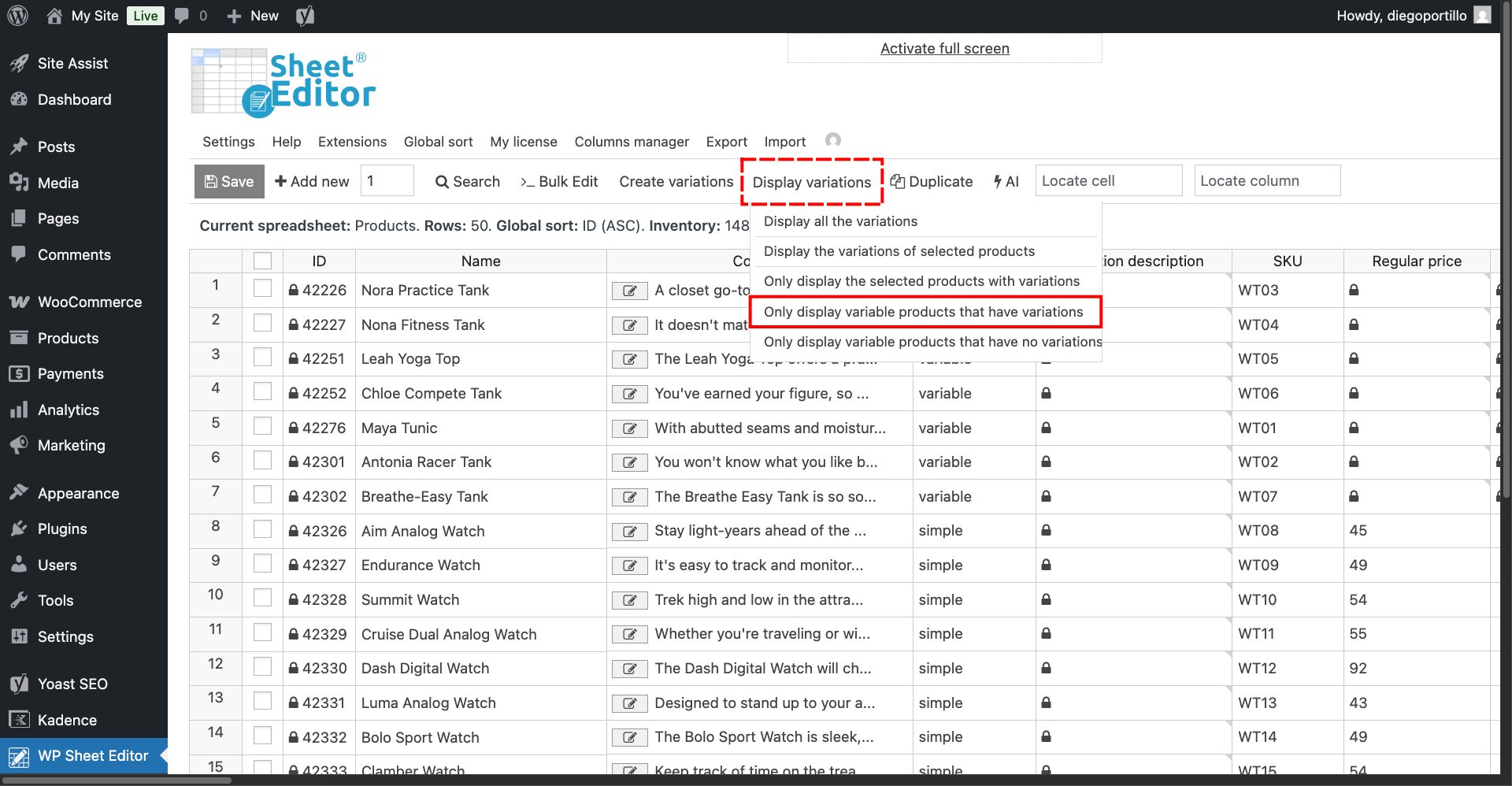Click Activate full screen link

click(944, 49)
